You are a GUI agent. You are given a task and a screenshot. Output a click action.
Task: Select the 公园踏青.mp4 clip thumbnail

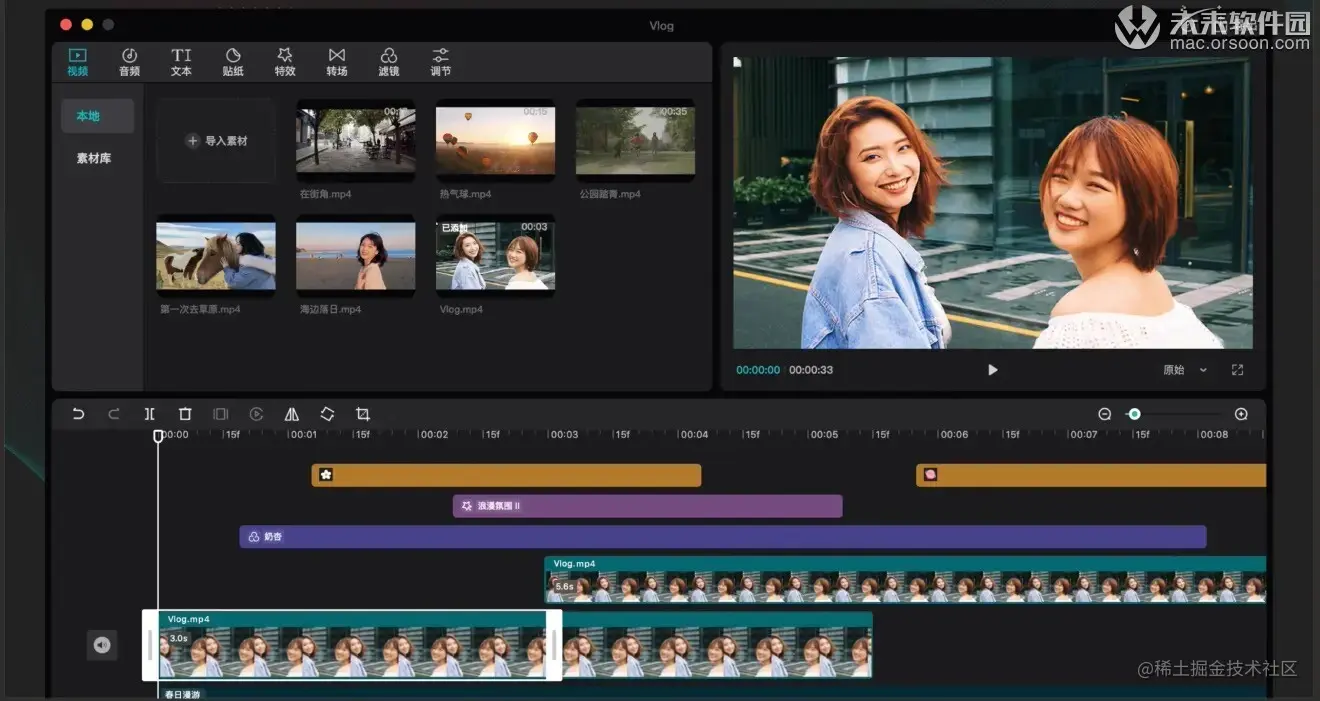(635, 141)
